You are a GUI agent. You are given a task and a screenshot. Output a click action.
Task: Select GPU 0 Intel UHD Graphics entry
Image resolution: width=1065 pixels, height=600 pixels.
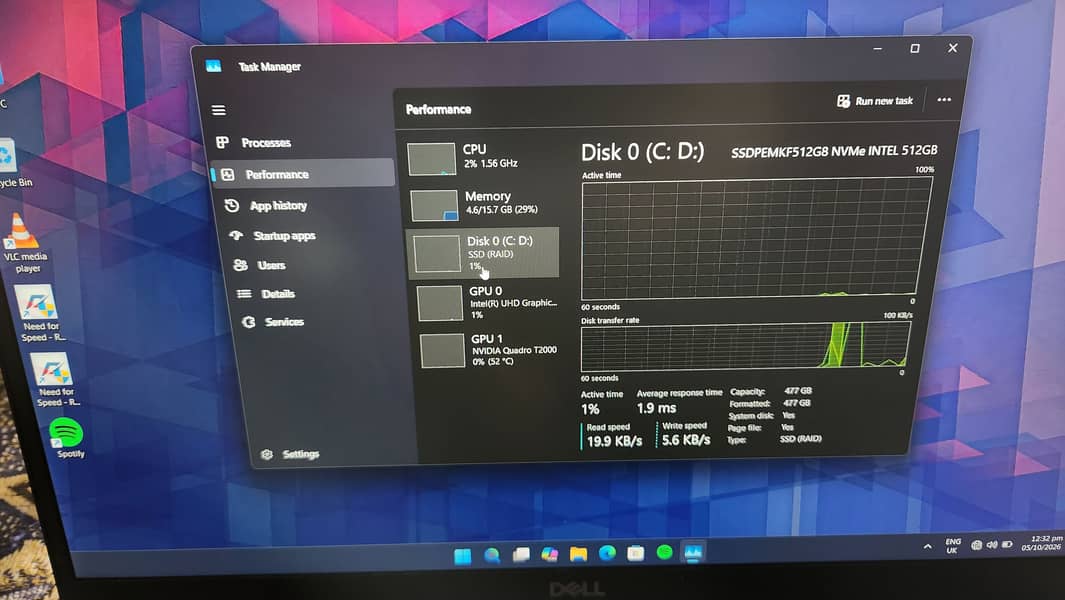(488, 302)
